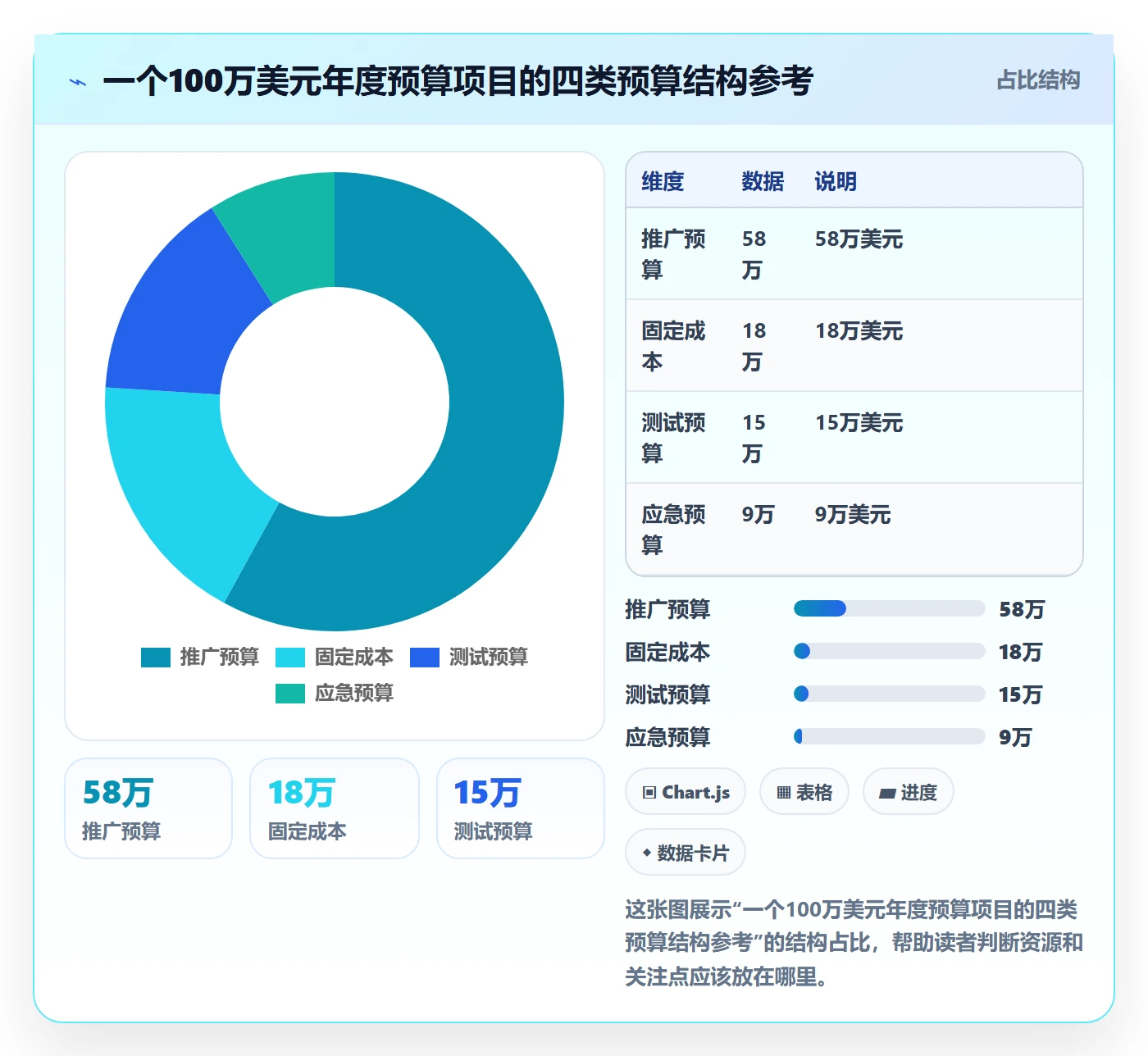Click the 说明 table column header
Viewport: 1148px width, 1056px height.
point(836,181)
